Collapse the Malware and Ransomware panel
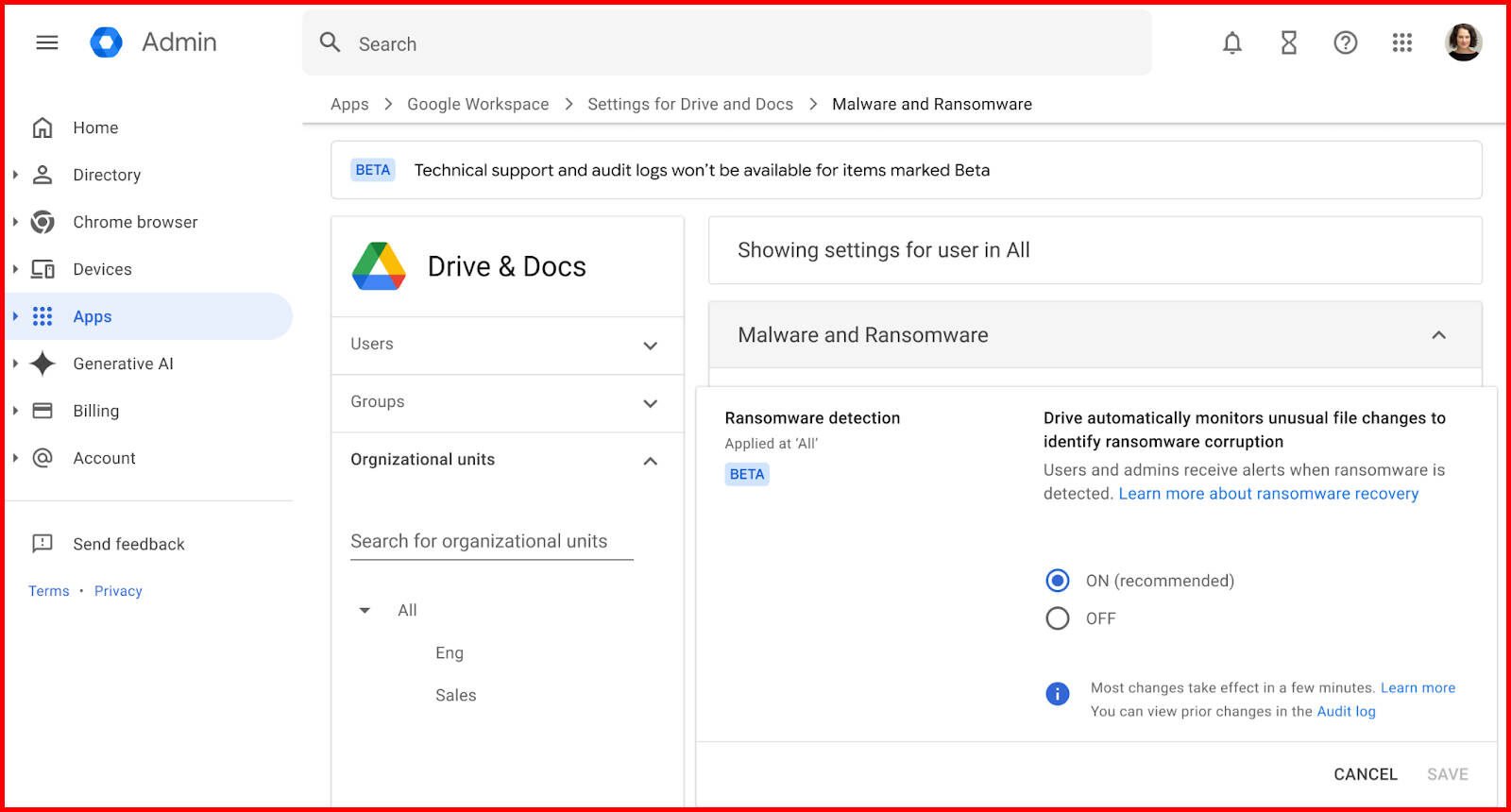Screen dimensions: 1511x812 (x=1438, y=335)
